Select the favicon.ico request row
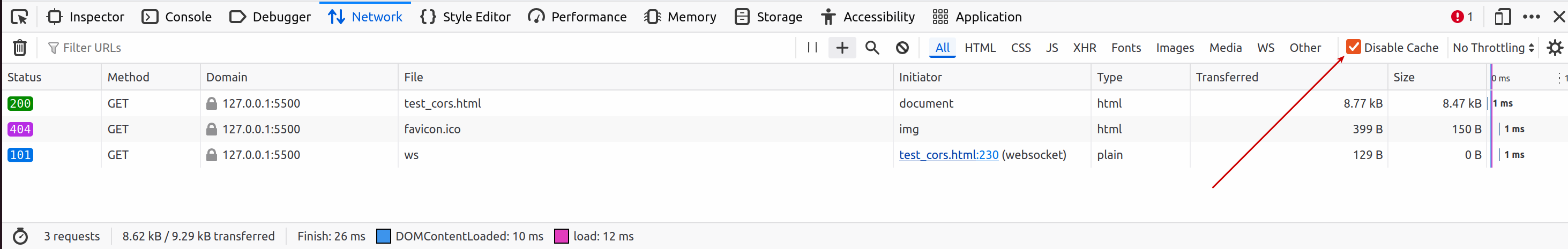This screenshot has width=1568, height=249. 432,129
